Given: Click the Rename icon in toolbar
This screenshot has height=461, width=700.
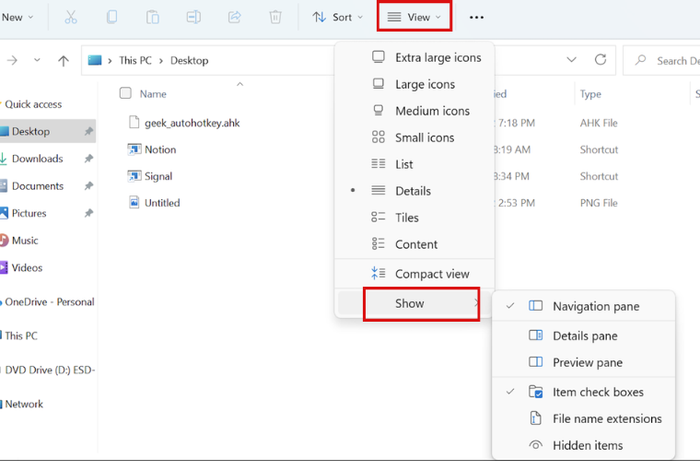Looking at the screenshot, I should pos(194,17).
